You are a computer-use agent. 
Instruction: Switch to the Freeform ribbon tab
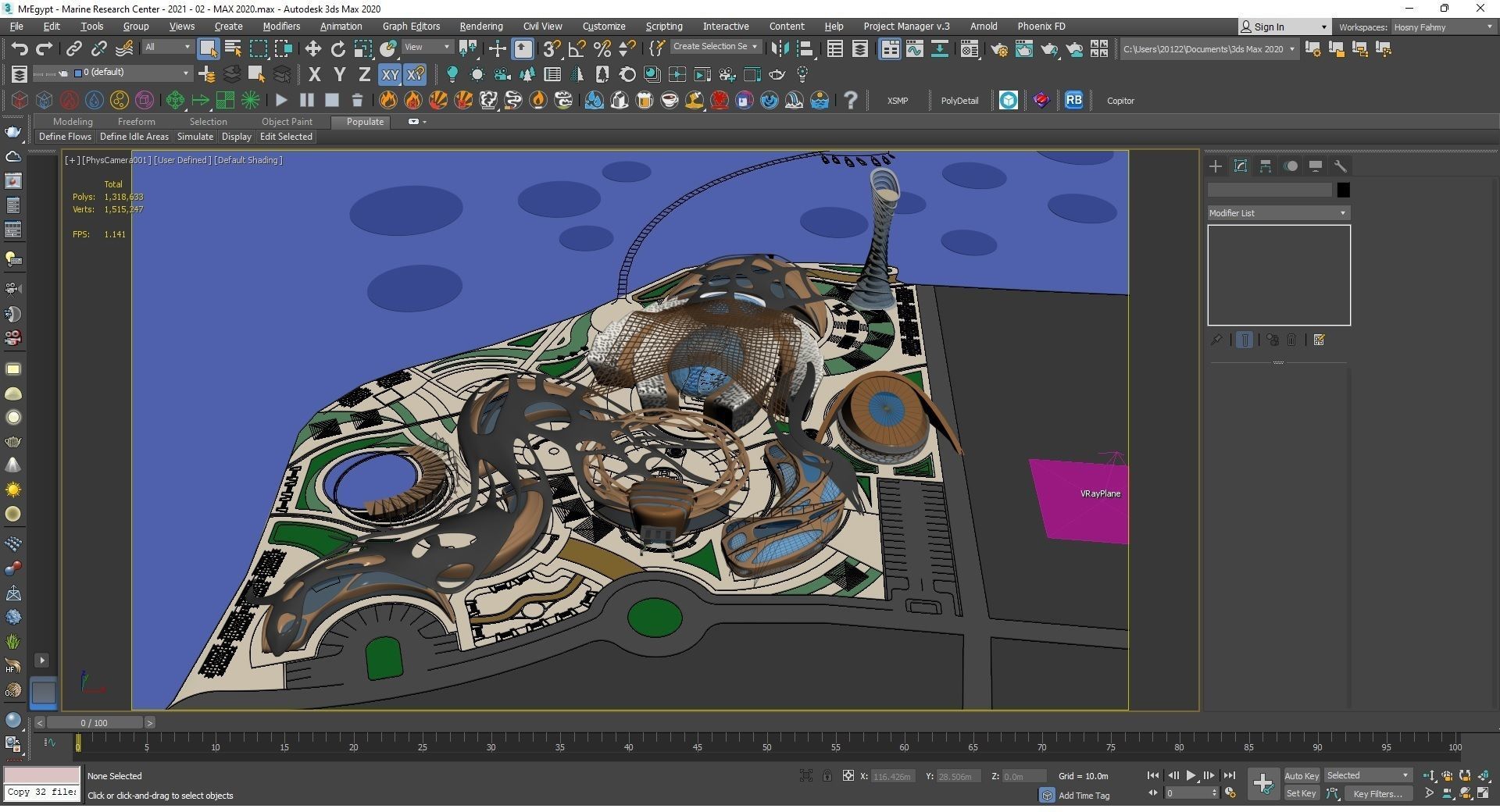click(x=136, y=122)
